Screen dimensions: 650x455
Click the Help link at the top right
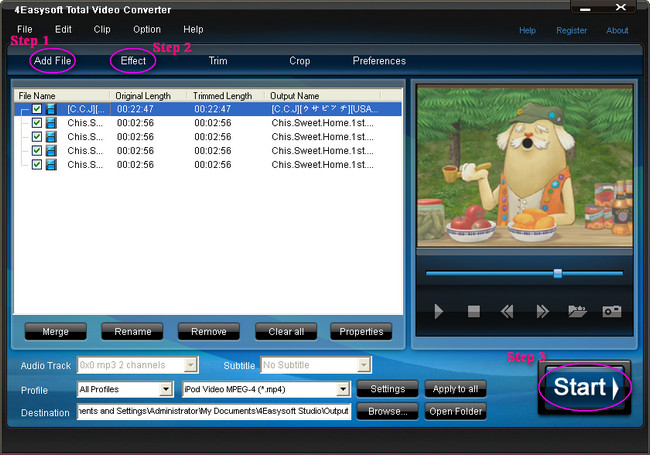527,30
